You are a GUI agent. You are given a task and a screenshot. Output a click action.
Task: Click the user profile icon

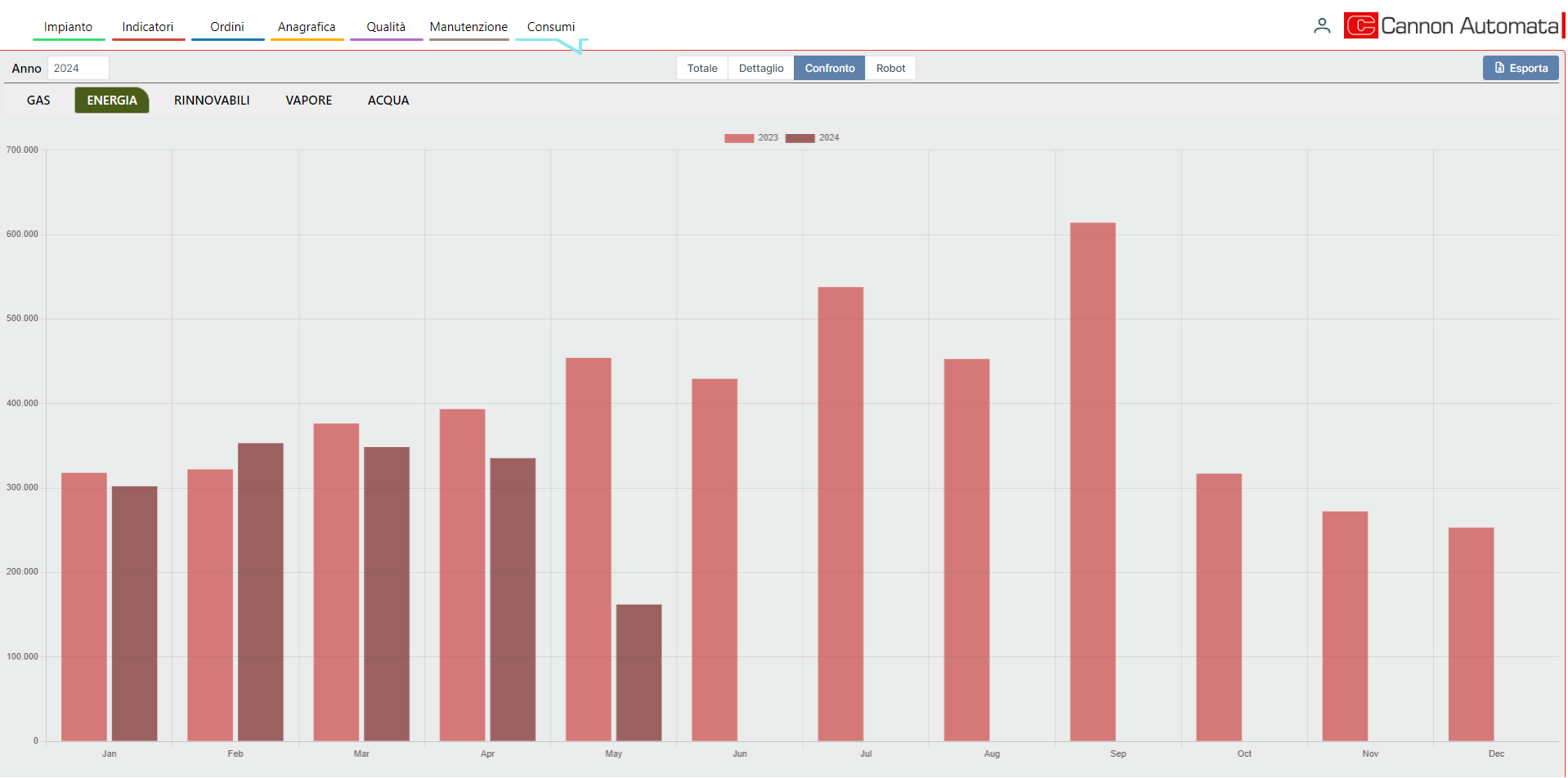pyautogui.click(x=1321, y=26)
